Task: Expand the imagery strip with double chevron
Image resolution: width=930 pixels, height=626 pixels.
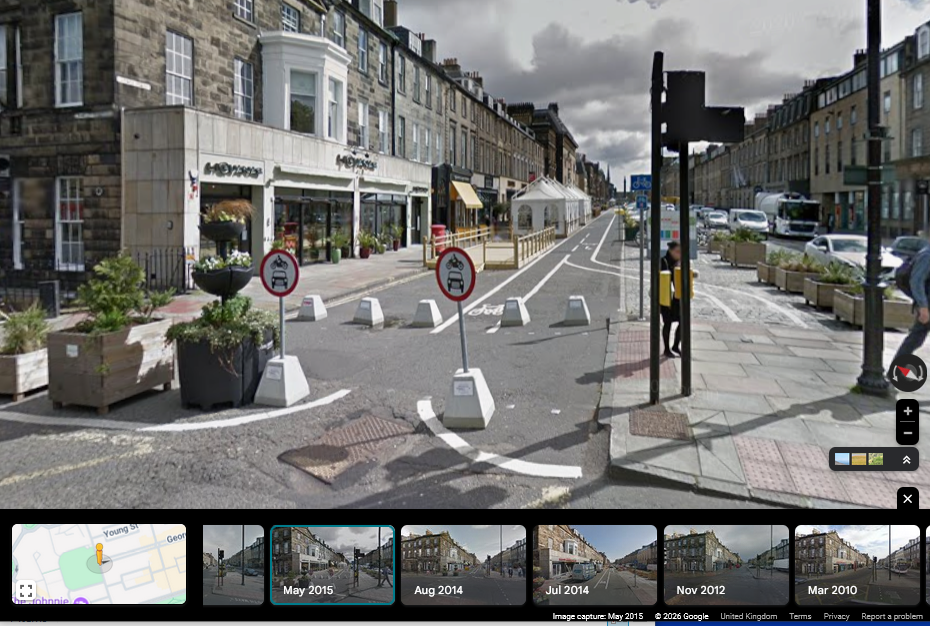Action: 906,459
